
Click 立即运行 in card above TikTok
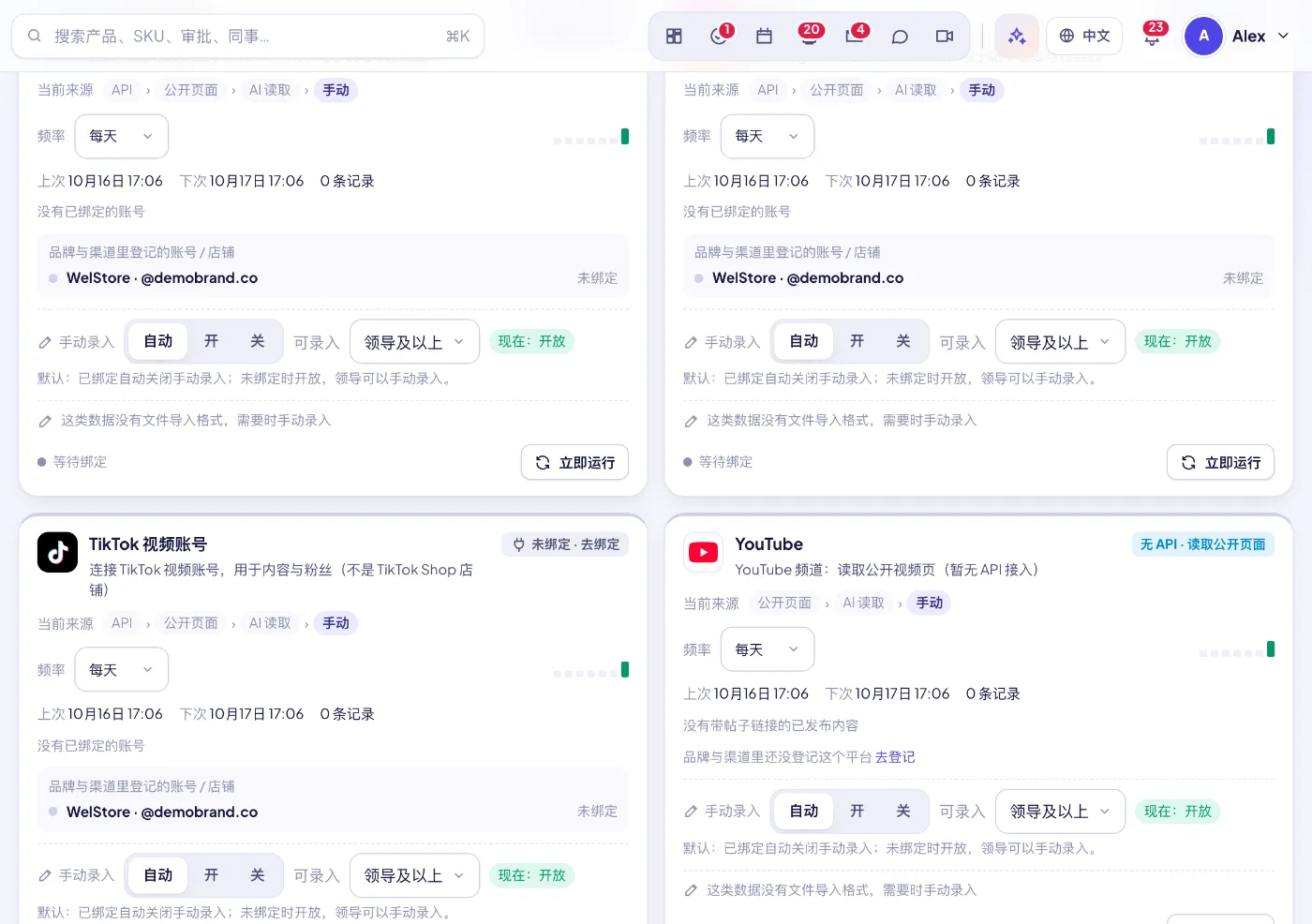click(574, 463)
